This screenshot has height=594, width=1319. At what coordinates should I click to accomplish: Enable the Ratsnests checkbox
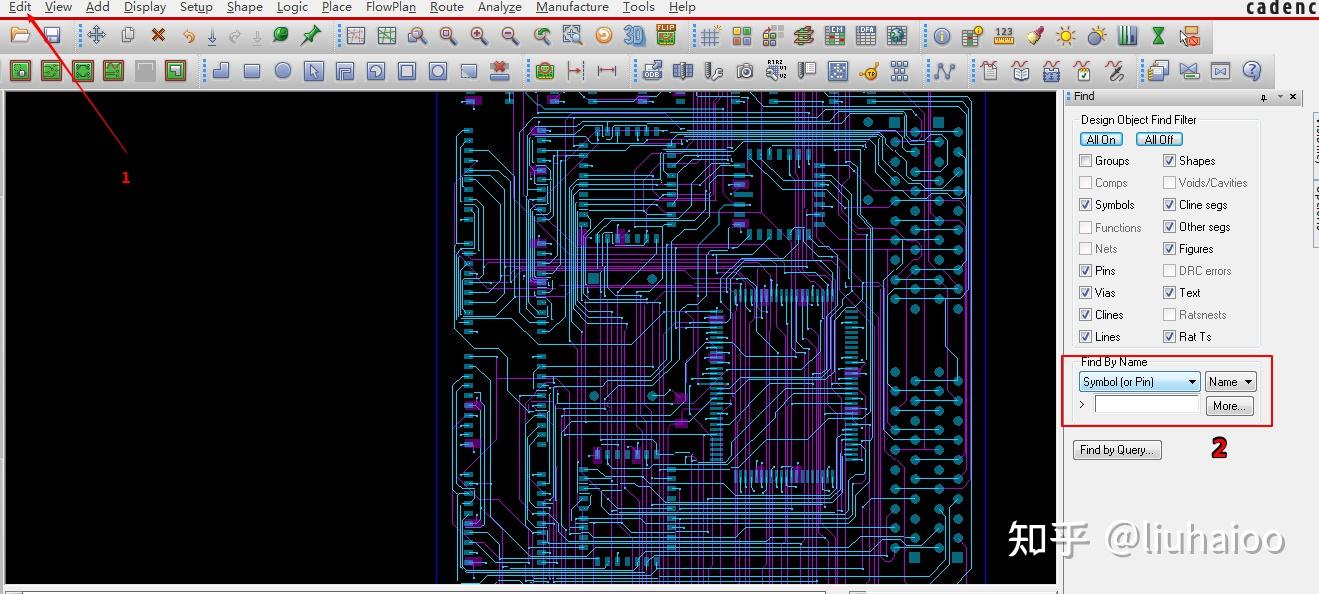pos(1167,314)
